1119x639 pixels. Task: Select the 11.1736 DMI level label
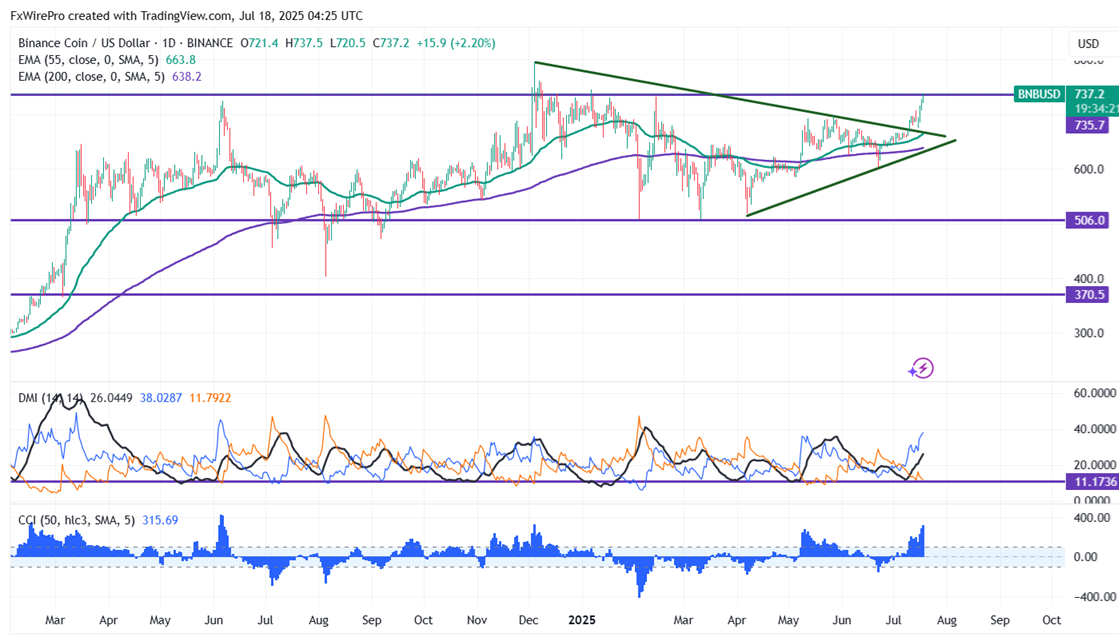(1093, 482)
